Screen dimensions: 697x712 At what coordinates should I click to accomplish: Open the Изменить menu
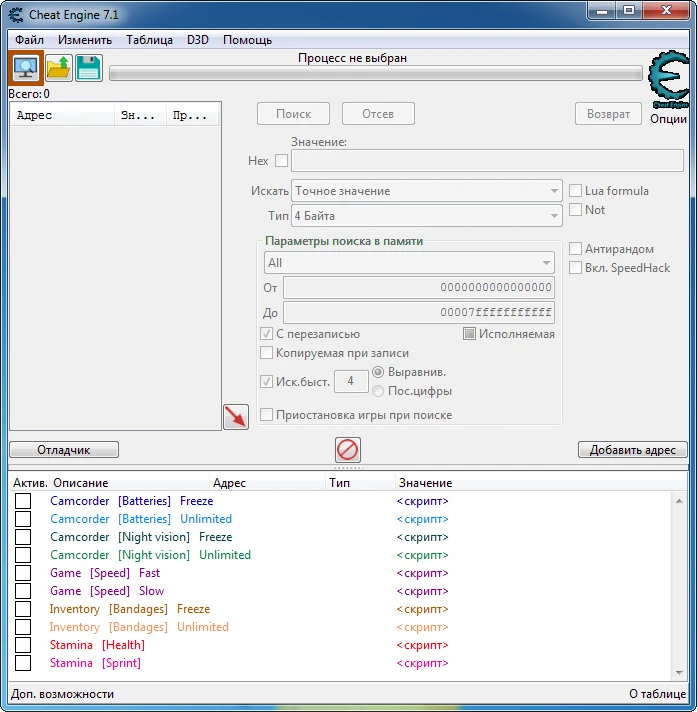click(x=85, y=40)
